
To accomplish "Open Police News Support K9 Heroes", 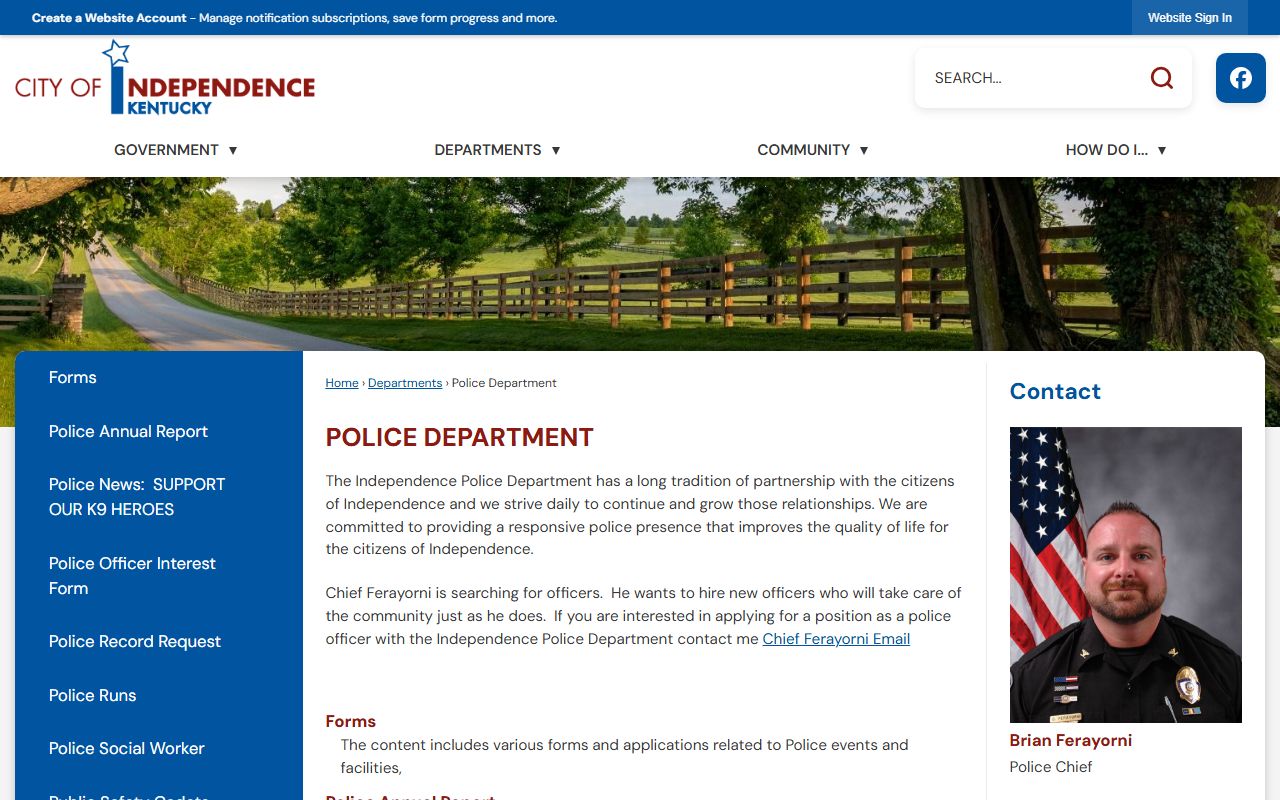I will [137, 497].
